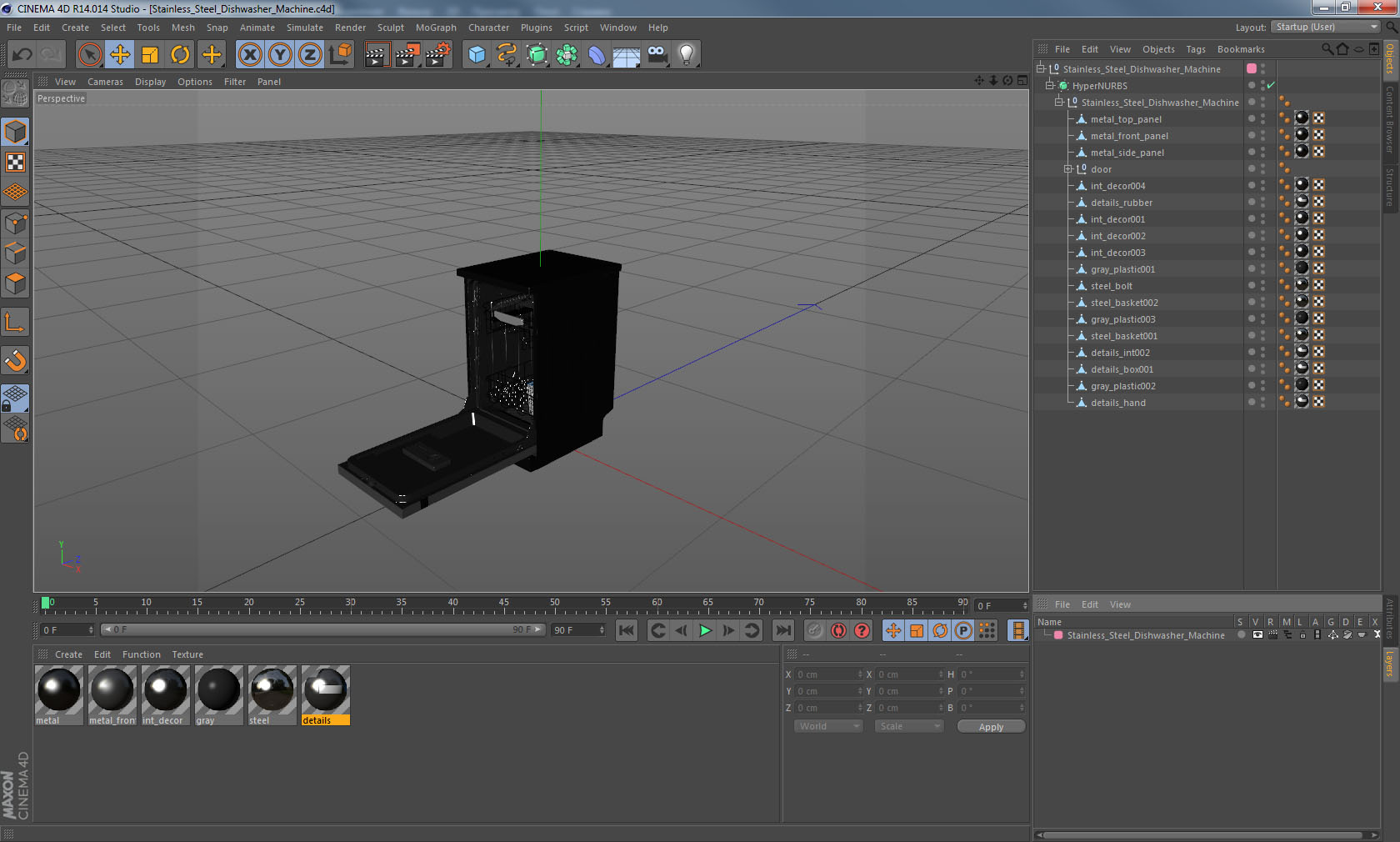Click the X position input field
Viewport: 1400px width, 842px height.
(x=829, y=674)
